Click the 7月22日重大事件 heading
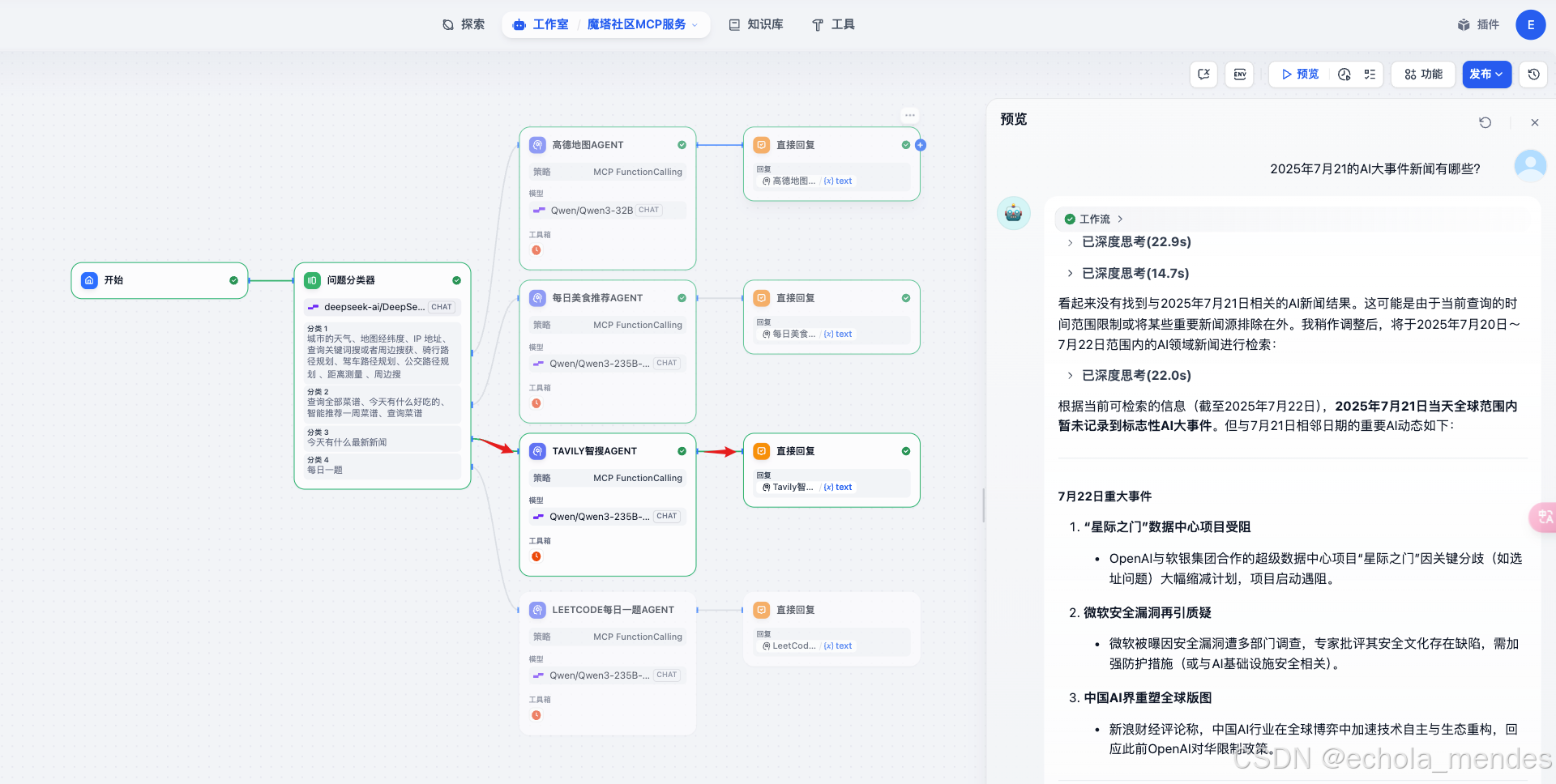The width and height of the screenshot is (1556, 784). [1105, 496]
